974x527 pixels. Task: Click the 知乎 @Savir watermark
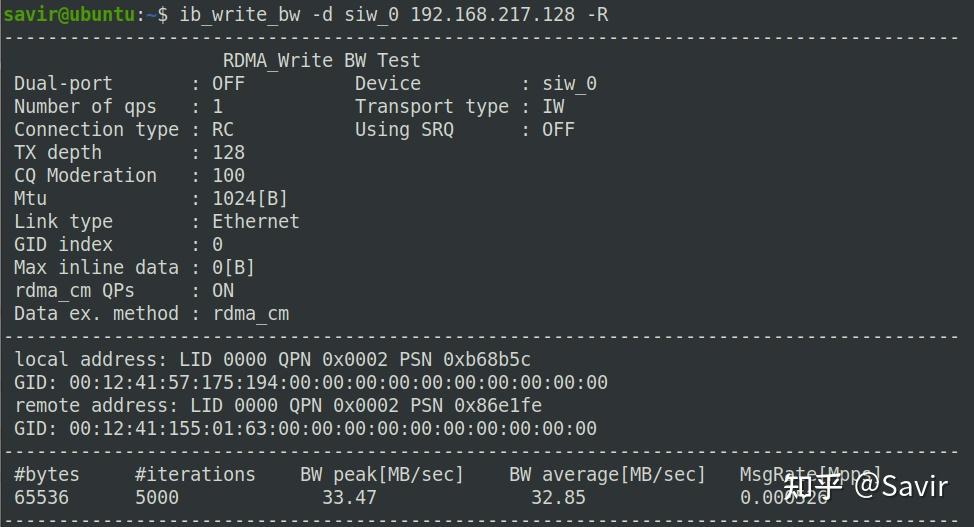point(866,487)
